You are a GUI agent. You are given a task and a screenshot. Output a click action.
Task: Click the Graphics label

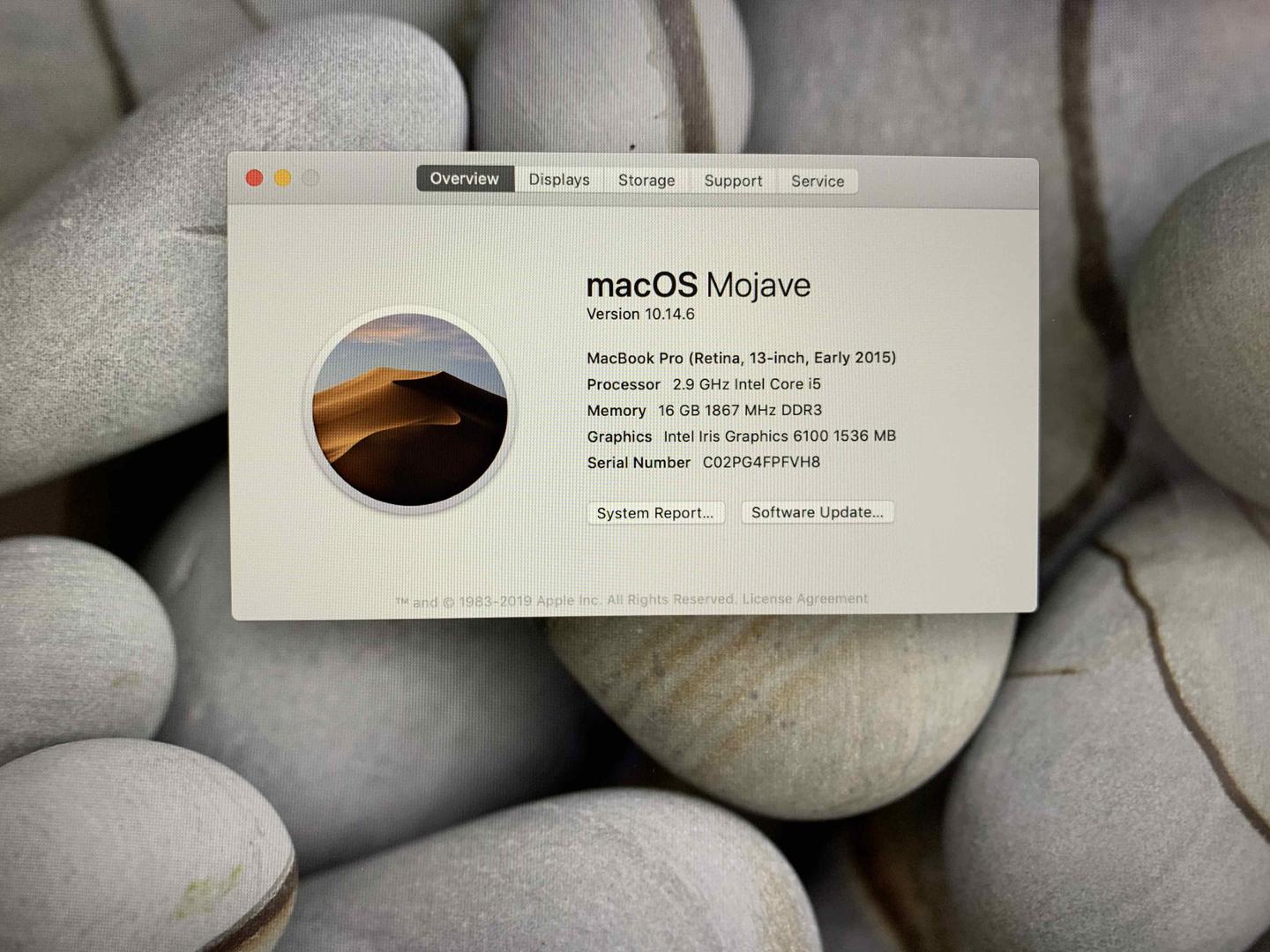coord(619,436)
